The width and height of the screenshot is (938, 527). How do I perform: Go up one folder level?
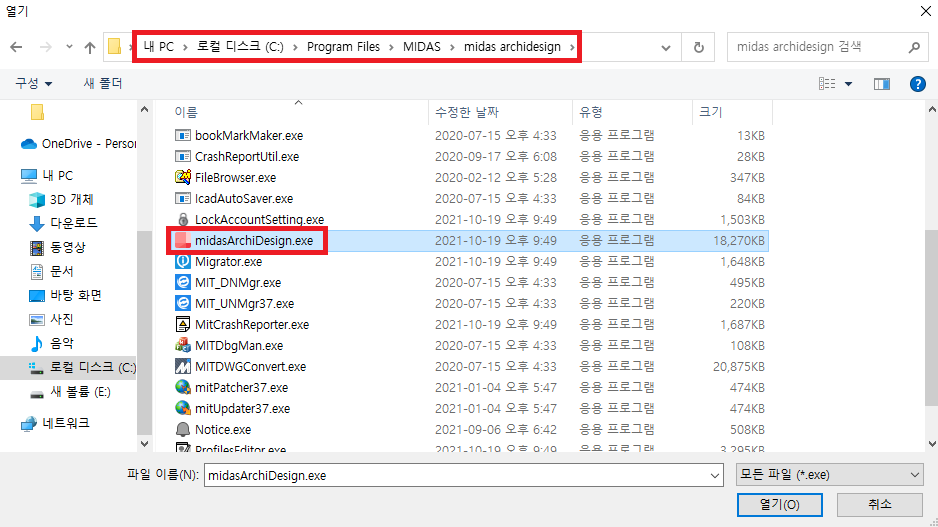tap(90, 47)
